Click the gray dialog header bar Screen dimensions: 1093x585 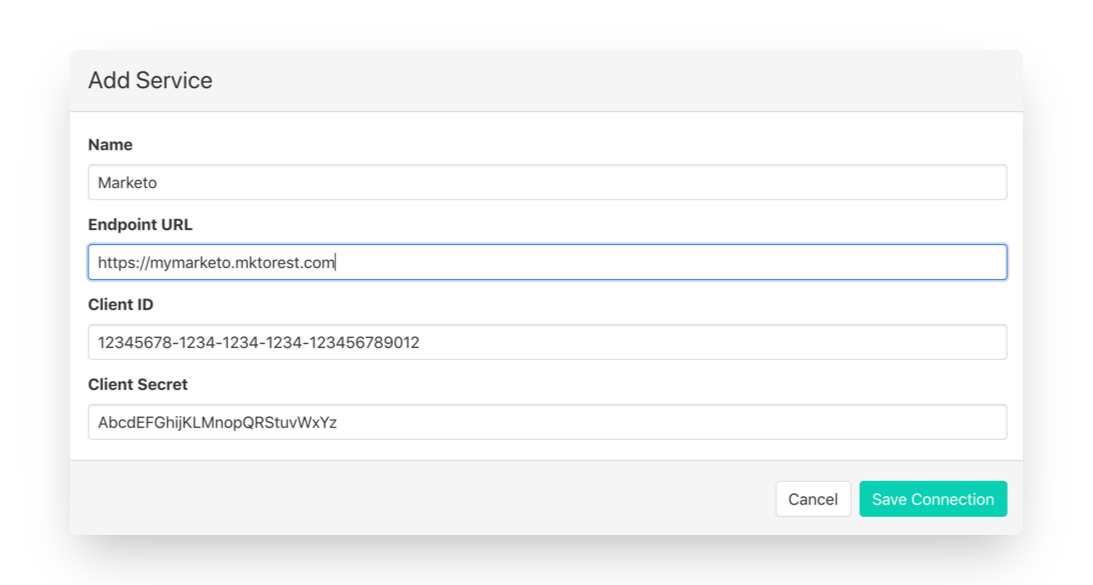tap(600, 81)
